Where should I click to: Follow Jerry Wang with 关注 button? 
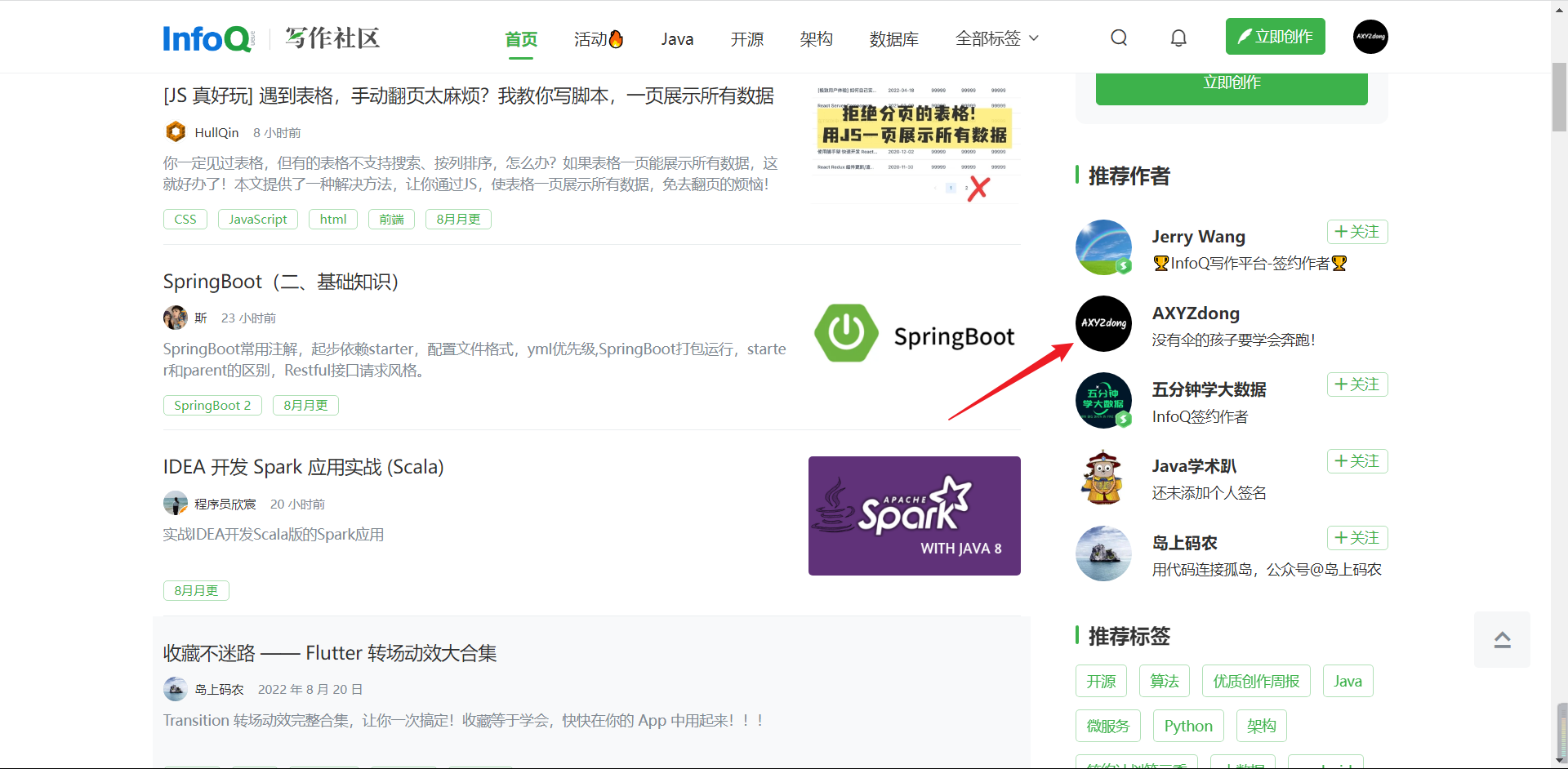[1357, 232]
